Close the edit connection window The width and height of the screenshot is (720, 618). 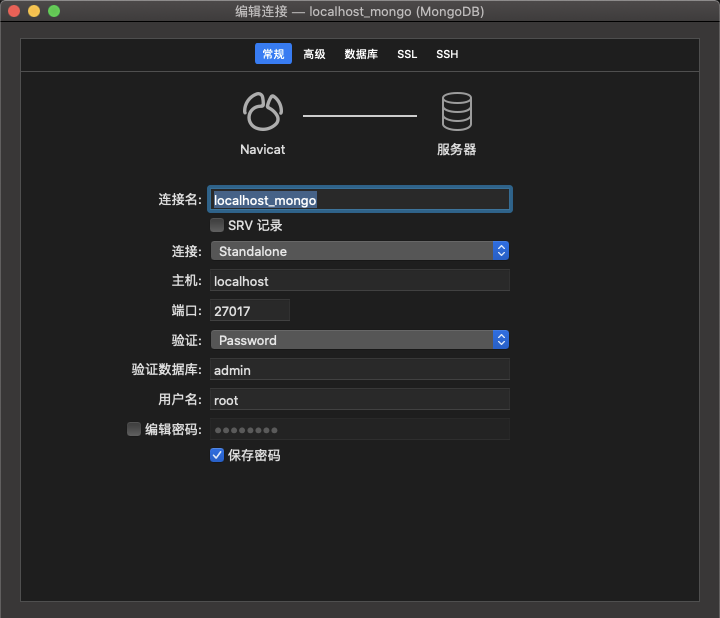(x=14, y=11)
